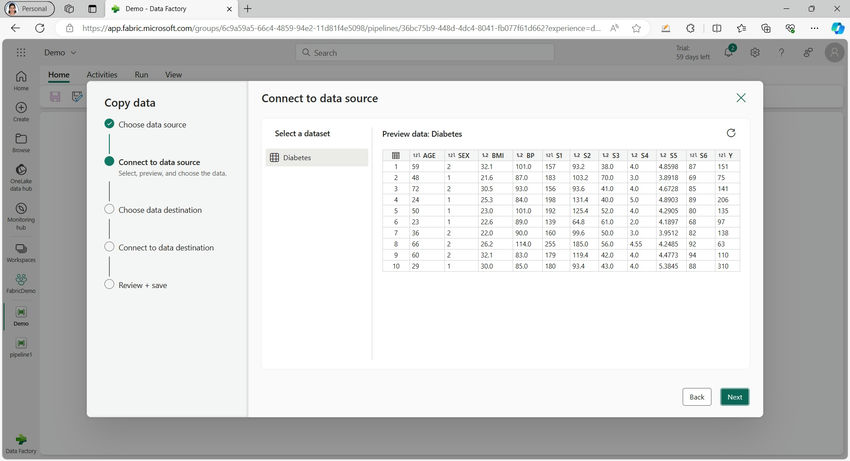Open Home in left navigation
850x461 pixels.
pyautogui.click(x=21, y=80)
